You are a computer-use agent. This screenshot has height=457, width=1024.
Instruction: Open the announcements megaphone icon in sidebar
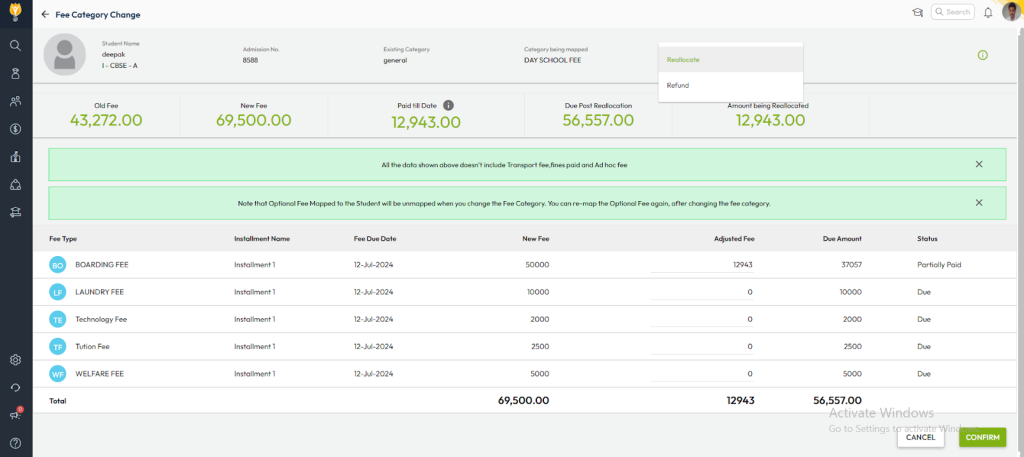[x=16, y=415]
